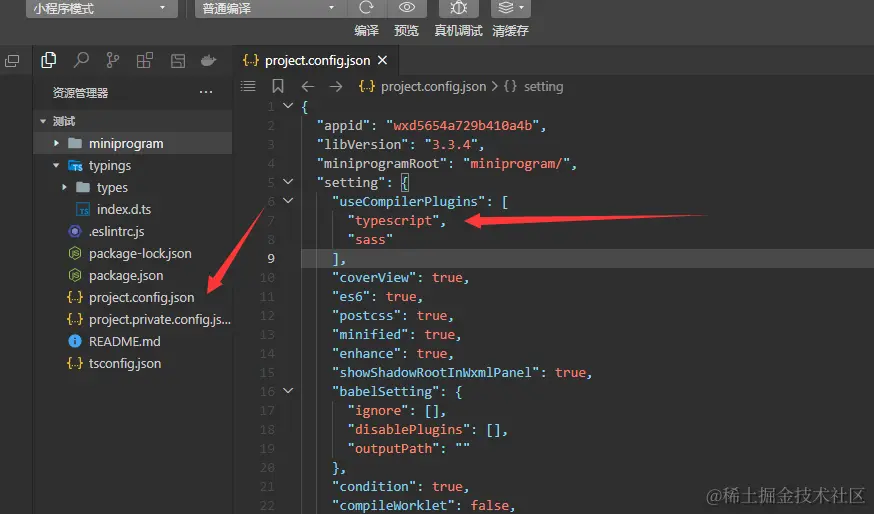This screenshot has width=874, height=514.
Task: Click the "disablePlugins" key
Action: pos(409,430)
